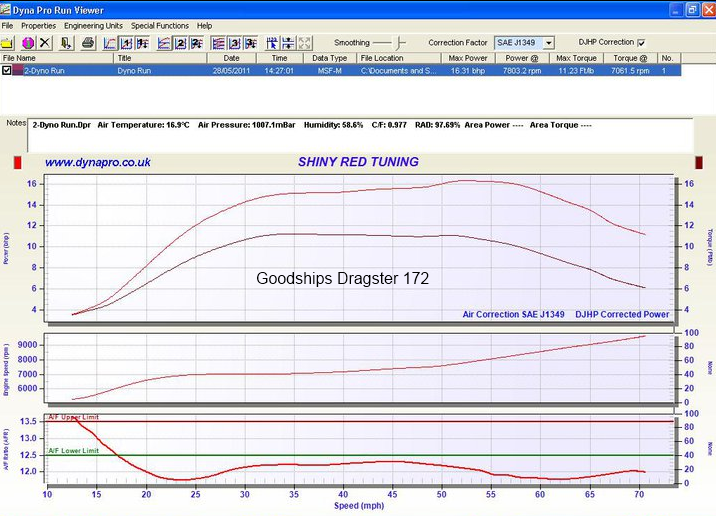Click the 14:27:01 time cell
The image size is (716, 516).
(x=279, y=71)
